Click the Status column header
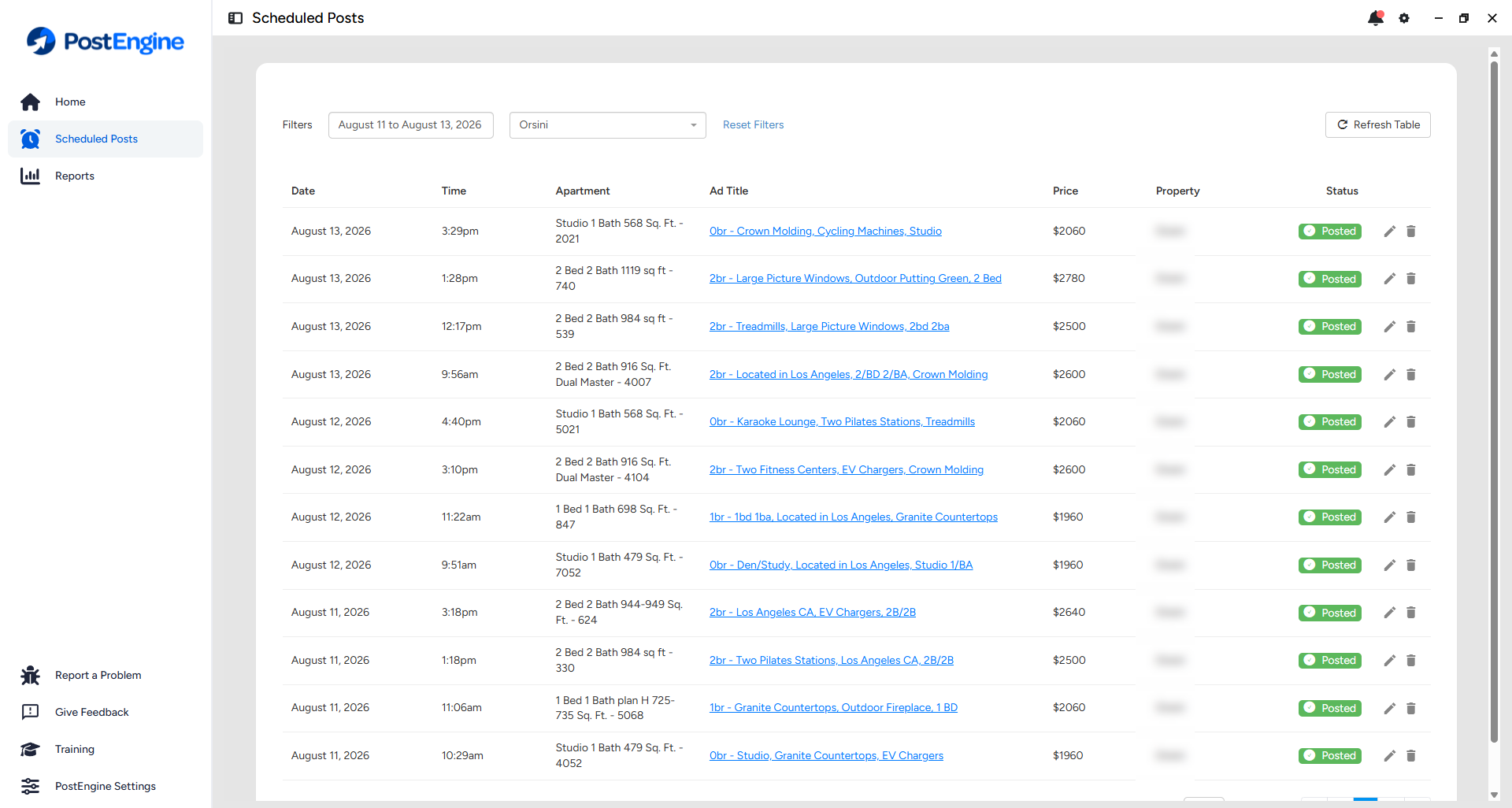Viewport: 1512px width, 808px height. tap(1342, 191)
